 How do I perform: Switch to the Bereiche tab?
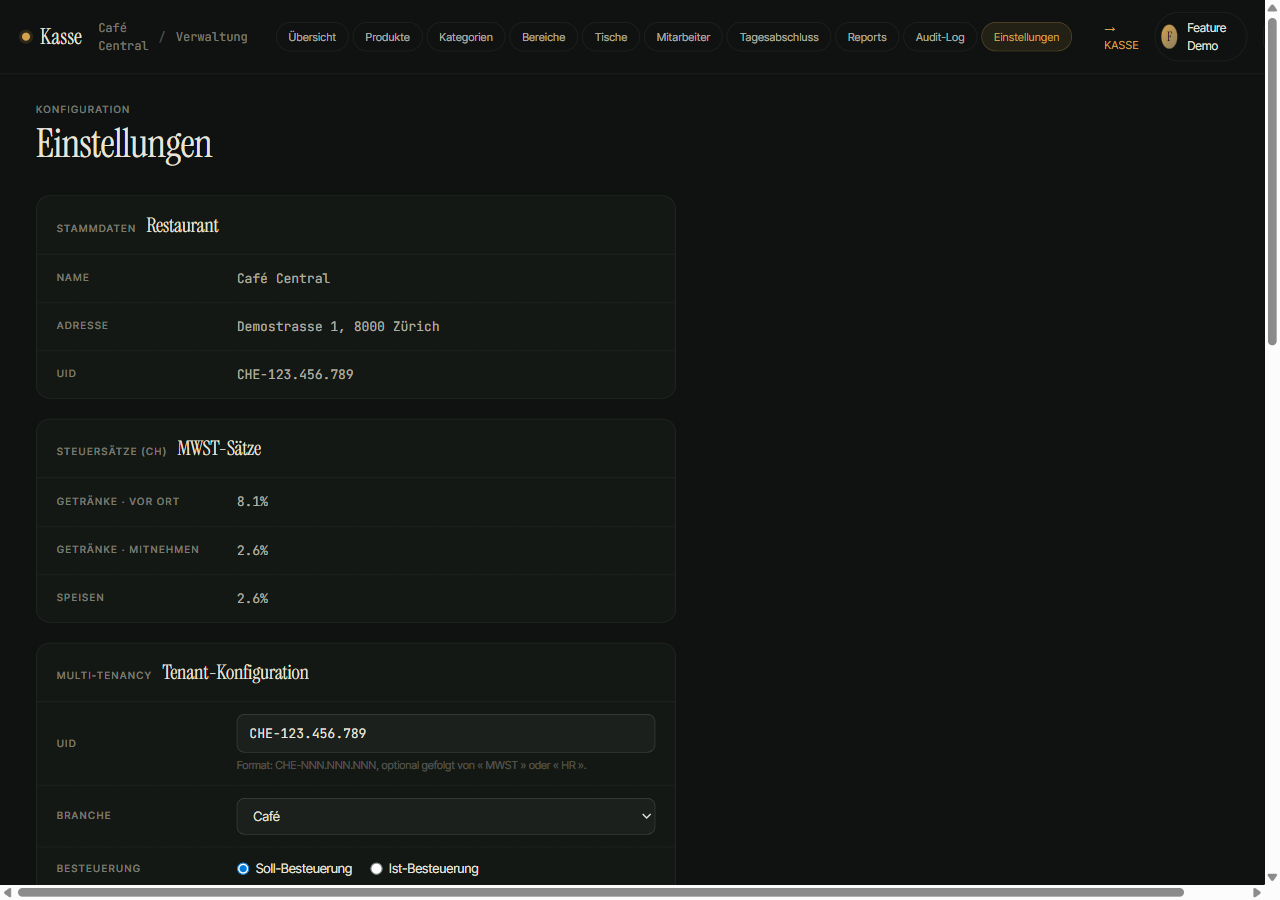[543, 37]
